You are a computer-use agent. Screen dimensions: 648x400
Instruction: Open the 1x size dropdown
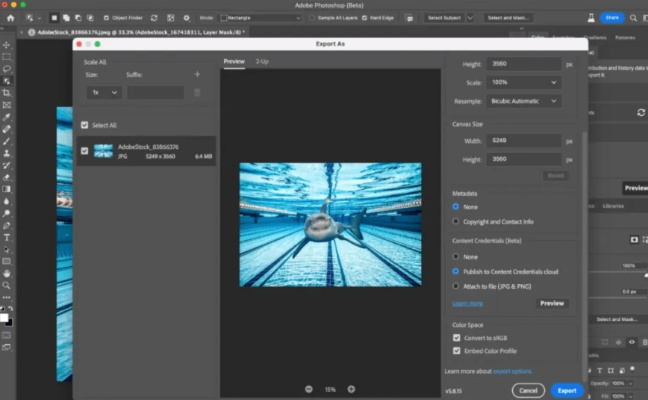coord(103,92)
